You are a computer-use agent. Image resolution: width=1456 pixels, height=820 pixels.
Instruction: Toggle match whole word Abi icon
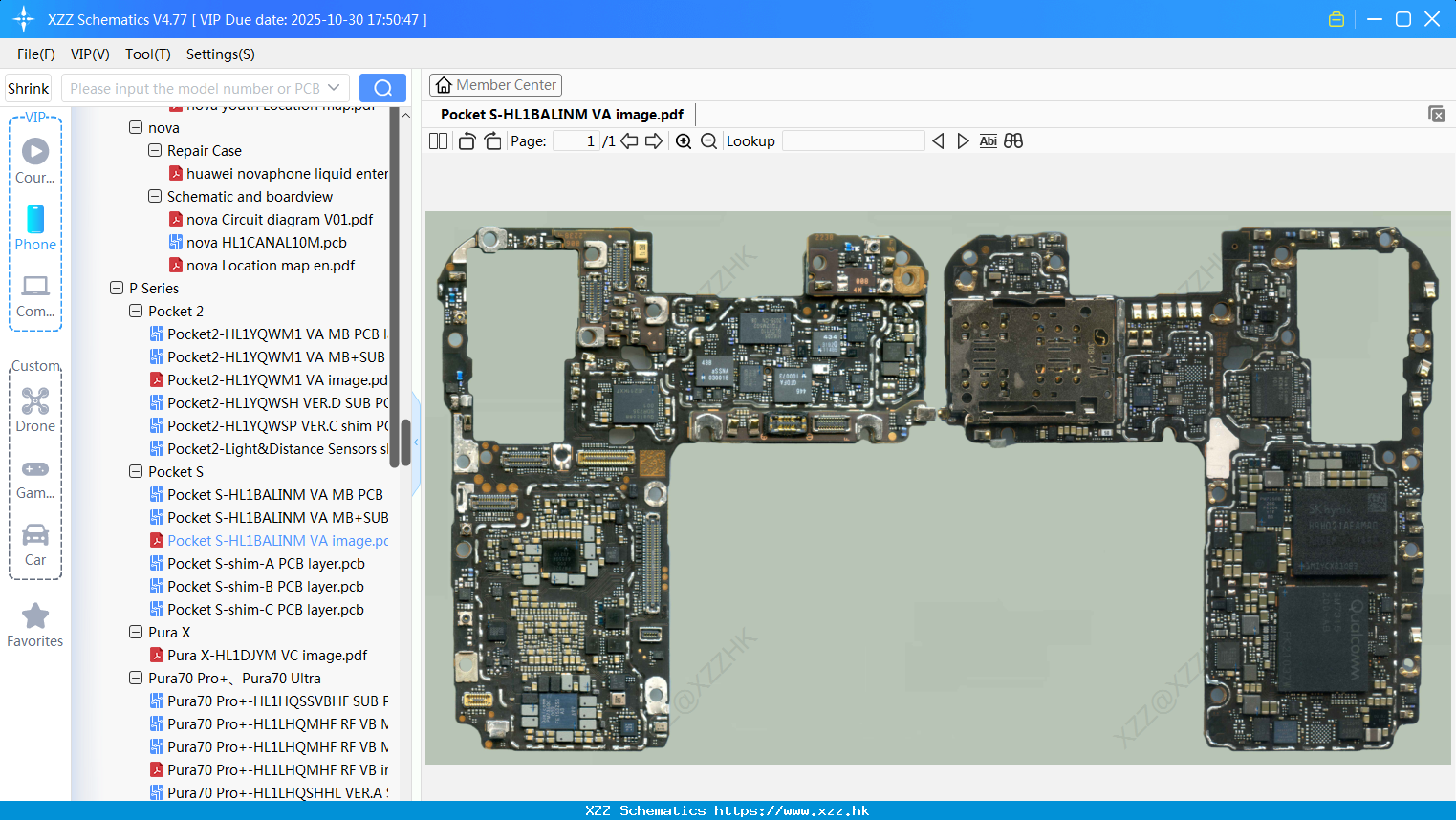coord(988,141)
